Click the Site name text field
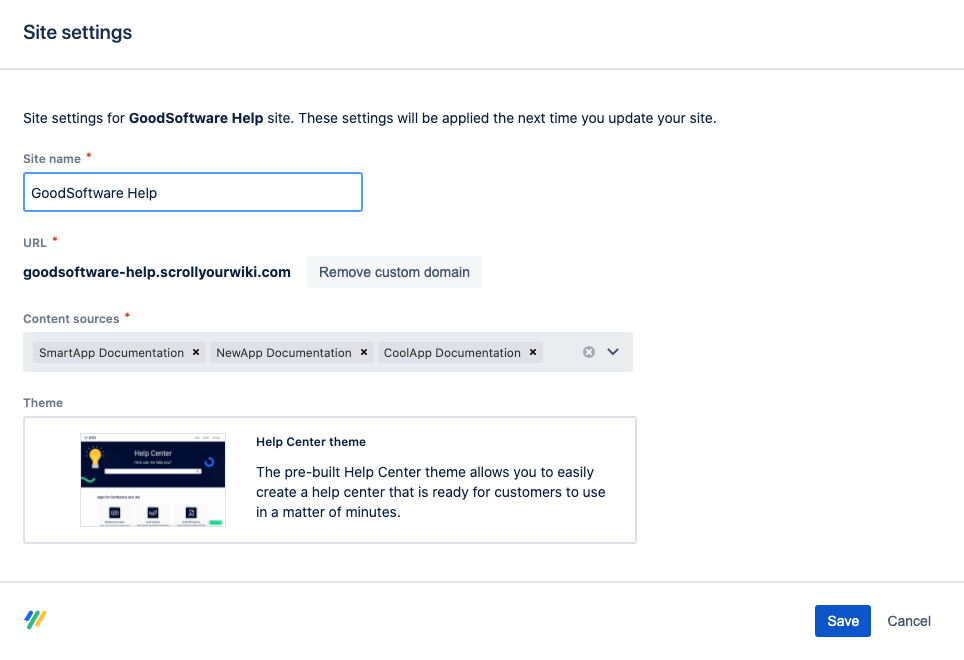 (192, 192)
